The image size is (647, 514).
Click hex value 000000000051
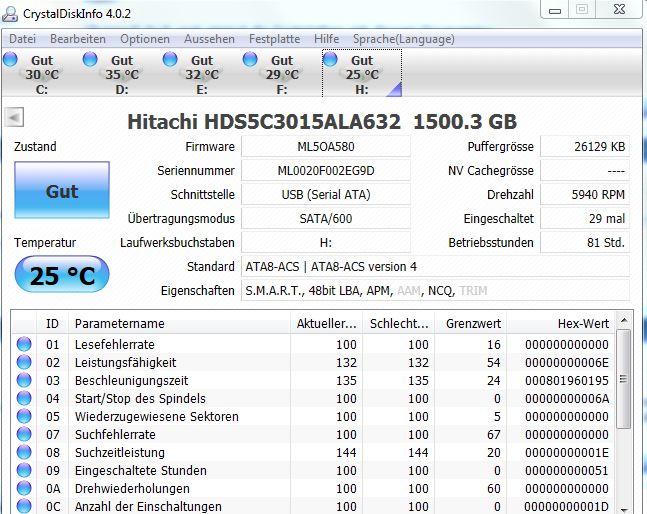(x=567, y=470)
